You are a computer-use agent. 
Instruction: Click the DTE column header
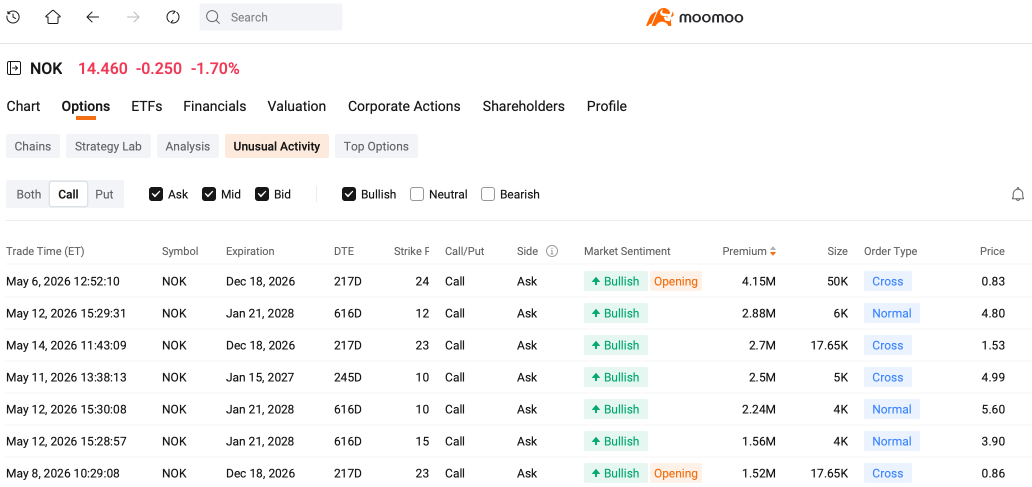coord(344,251)
